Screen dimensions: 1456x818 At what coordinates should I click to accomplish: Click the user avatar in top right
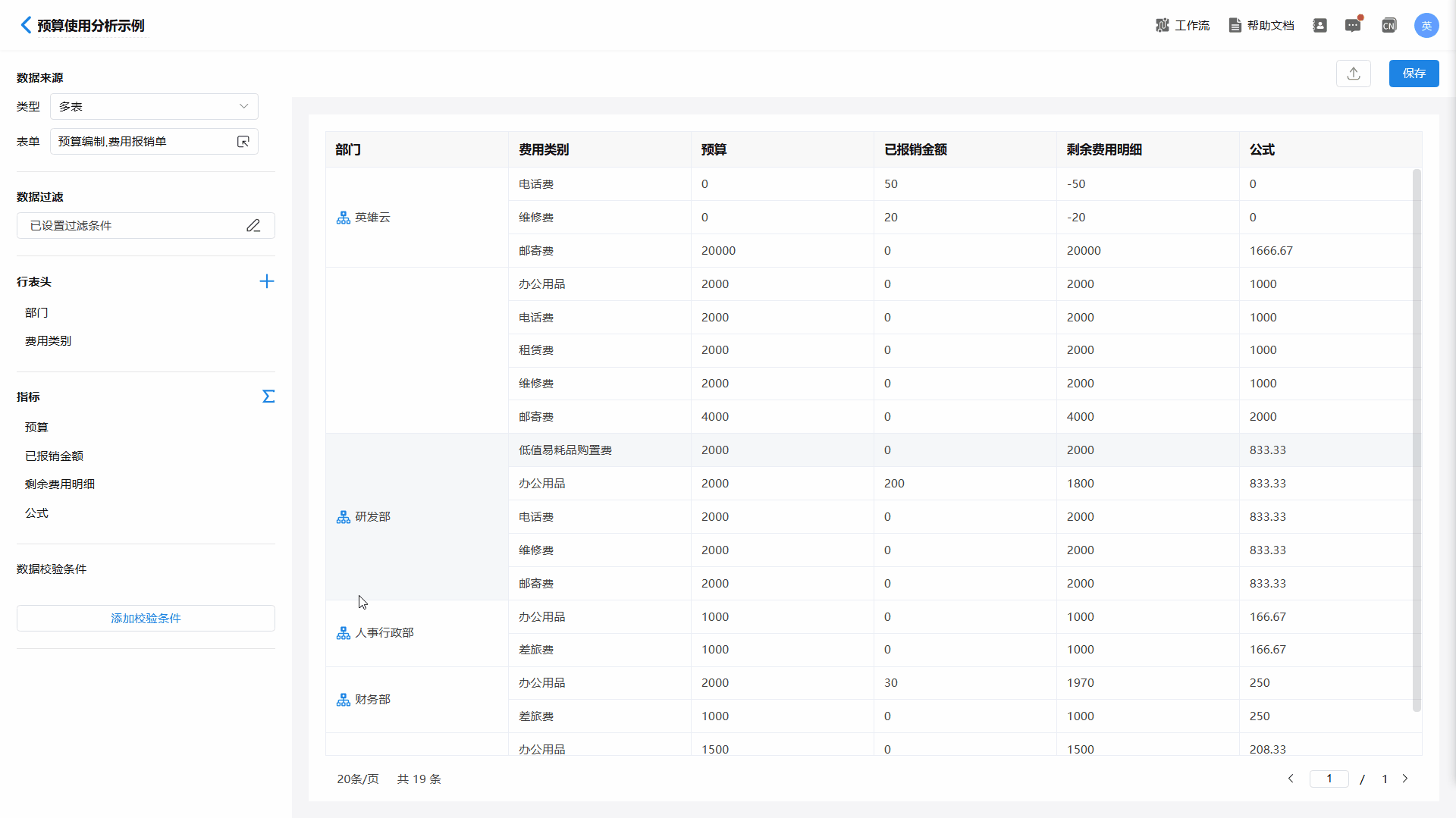click(x=1426, y=26)
